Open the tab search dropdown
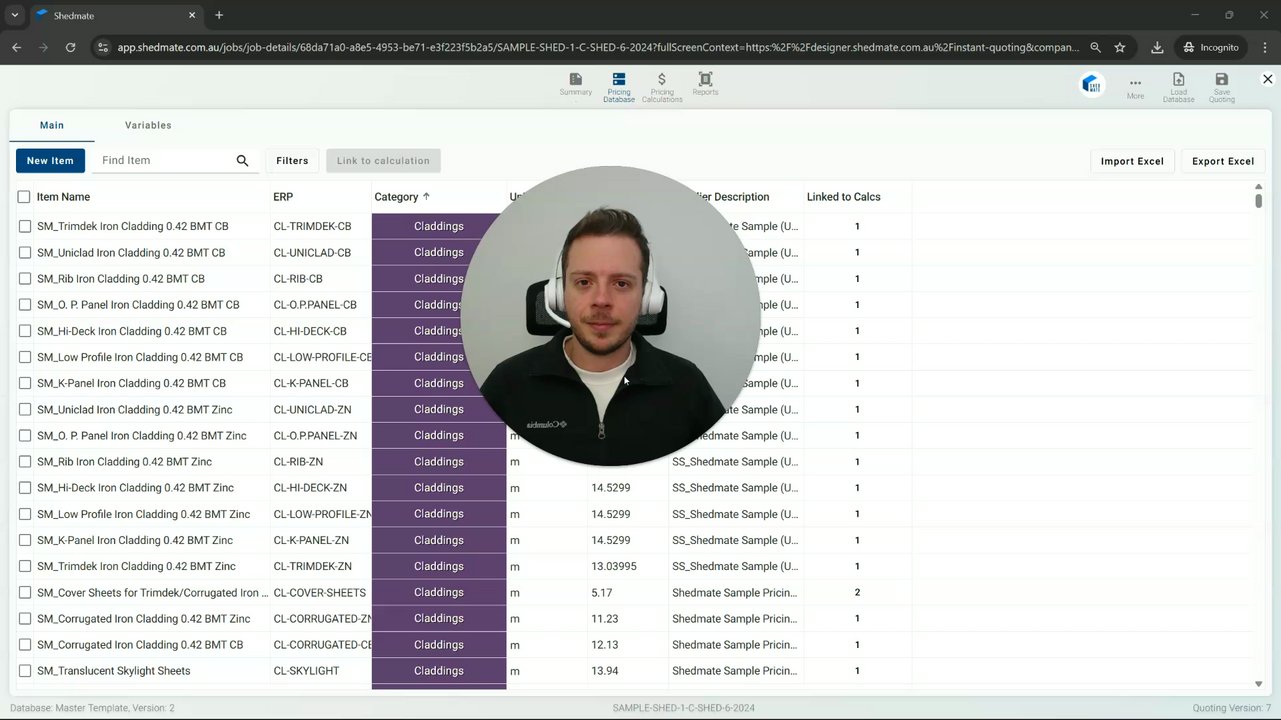This screenshot has height=720, width=1281. pyautogui.click(x=14, y=15)
